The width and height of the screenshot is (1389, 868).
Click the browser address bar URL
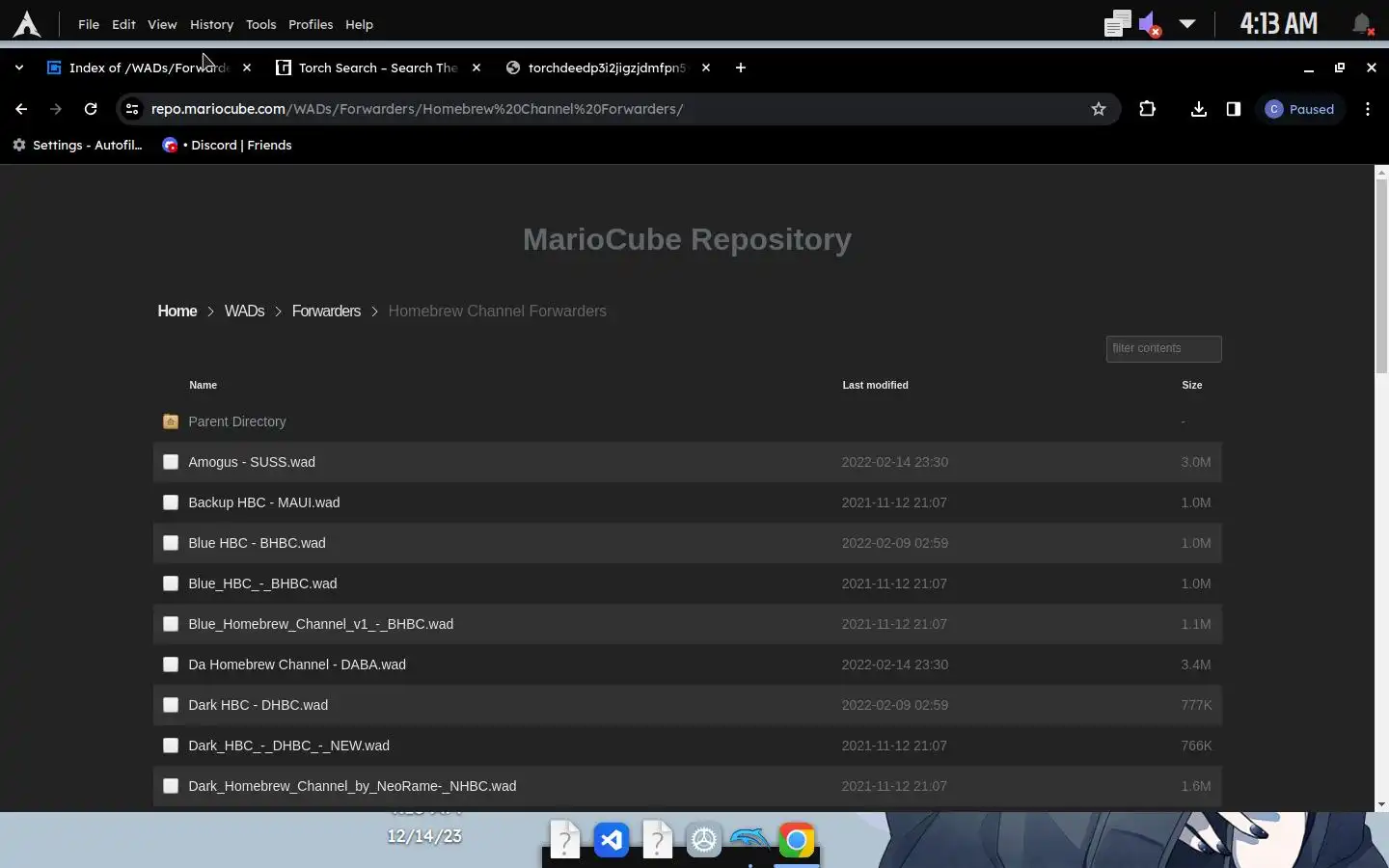417,109
